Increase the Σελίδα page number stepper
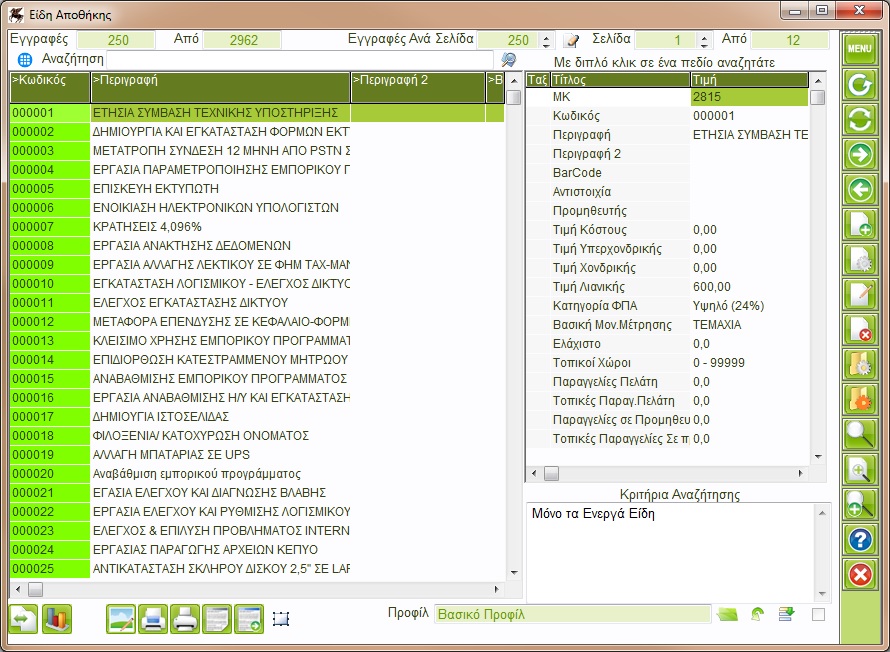The width and height of the screenshot is (890, 652). pyautogui.click(x=704, y=36)
